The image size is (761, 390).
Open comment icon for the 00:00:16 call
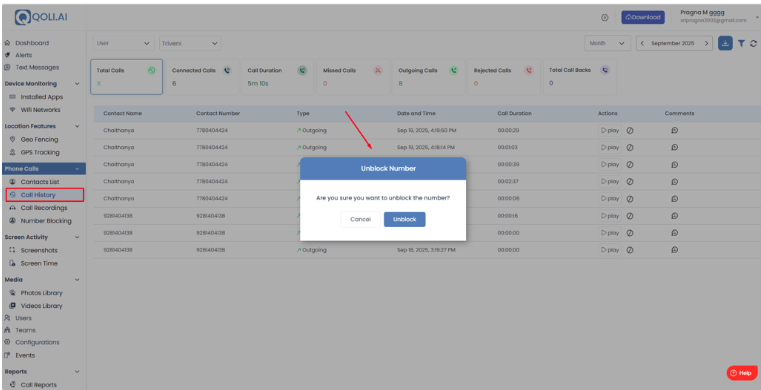[x=675, y=216]
